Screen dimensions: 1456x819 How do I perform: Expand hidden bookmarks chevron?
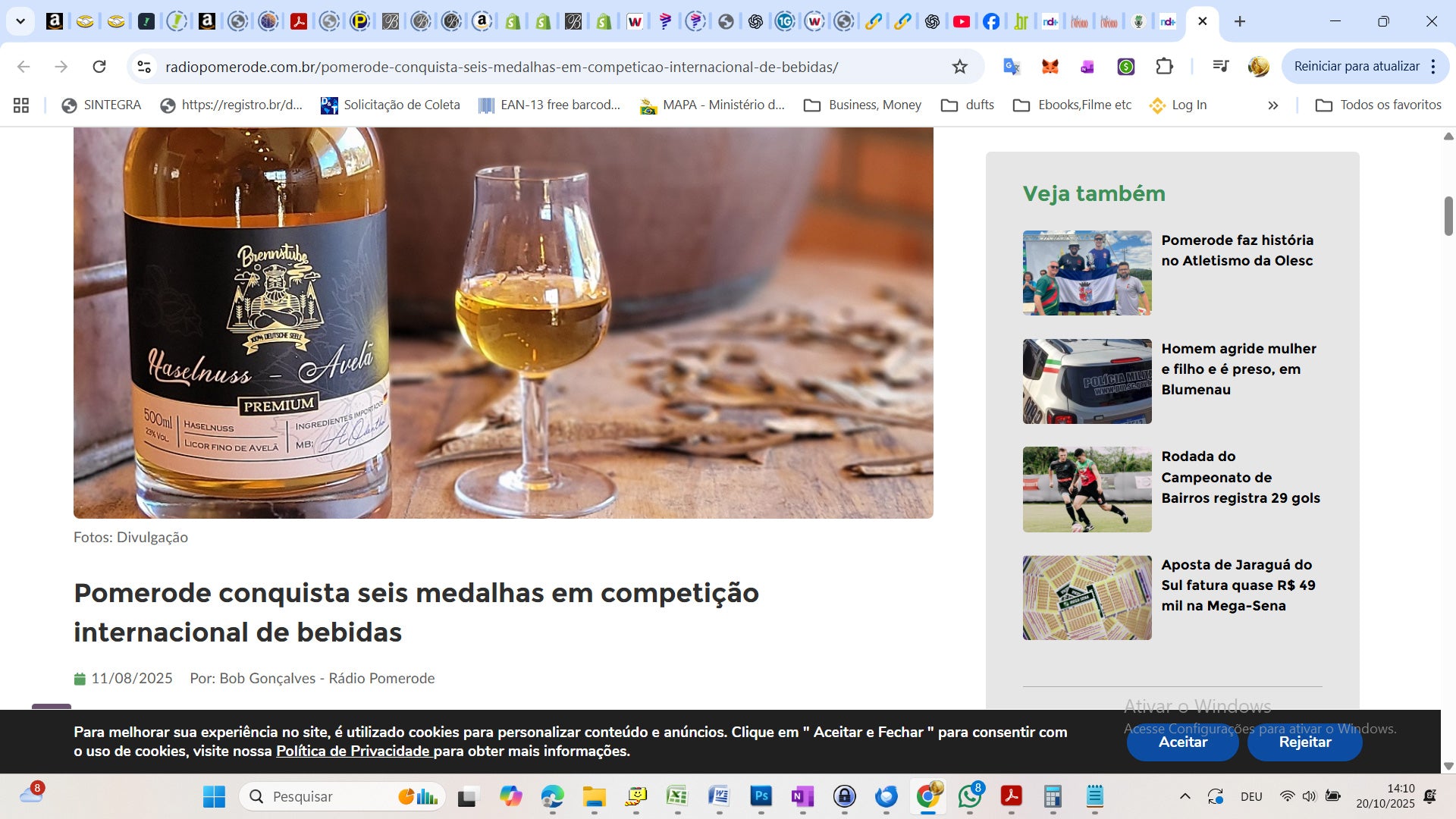pos(1272,105)
